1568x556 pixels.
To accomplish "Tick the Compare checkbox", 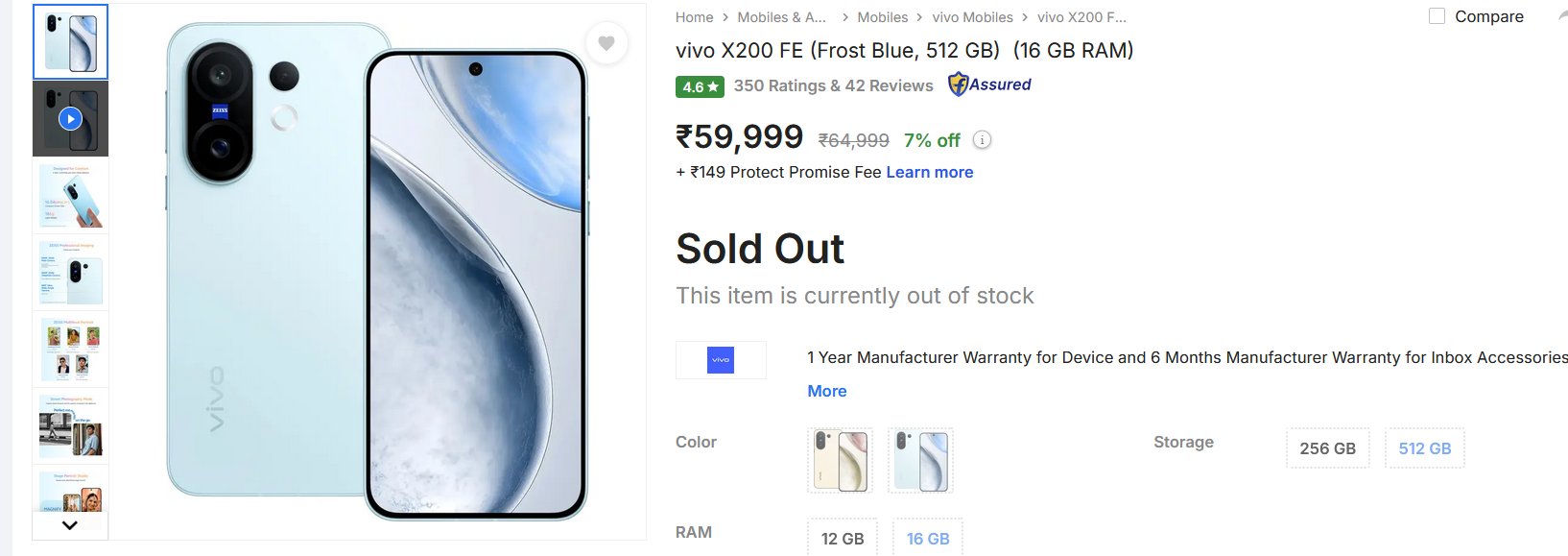I will [1437, 15].
